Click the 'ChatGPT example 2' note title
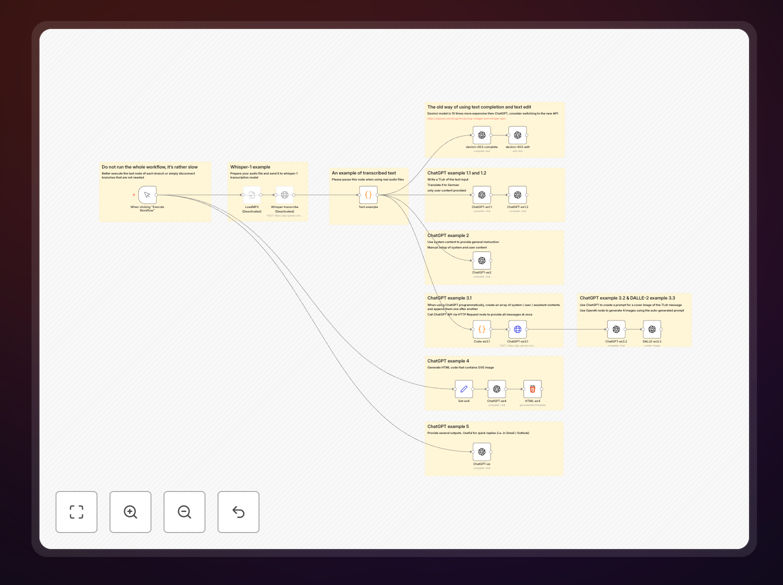 [x=448, y=235]
